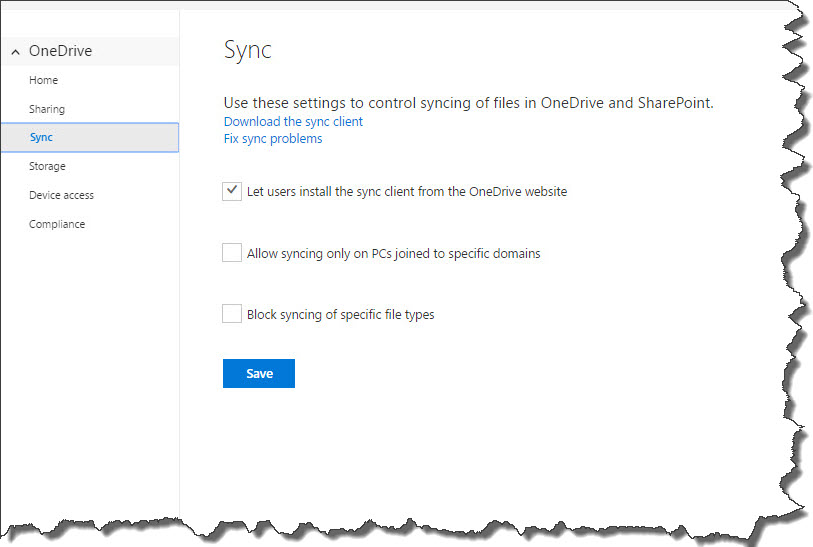Click the 'Let users install the sync client' label

[407, 191]
